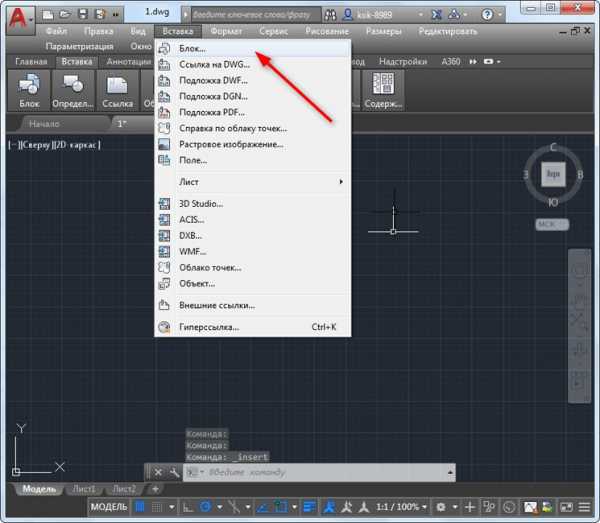Click the 2D каркас visual style label
This screenshot has height=523, width=600.
[76, 145]
